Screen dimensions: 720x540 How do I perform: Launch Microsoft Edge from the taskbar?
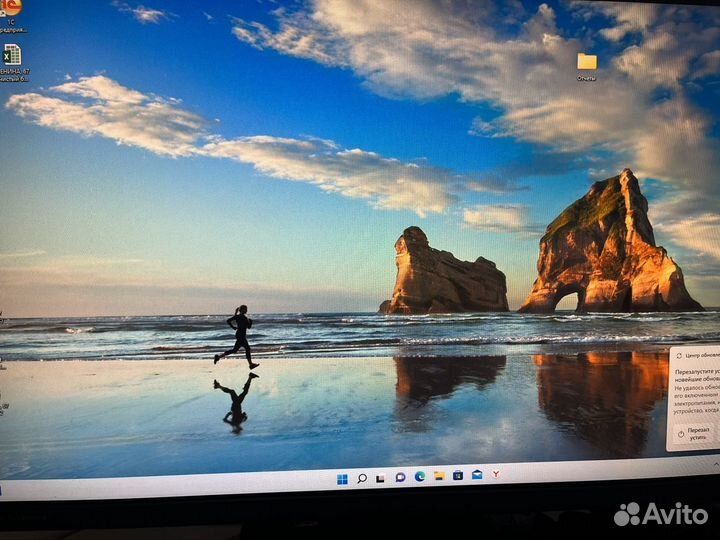[x=420, y=477]
